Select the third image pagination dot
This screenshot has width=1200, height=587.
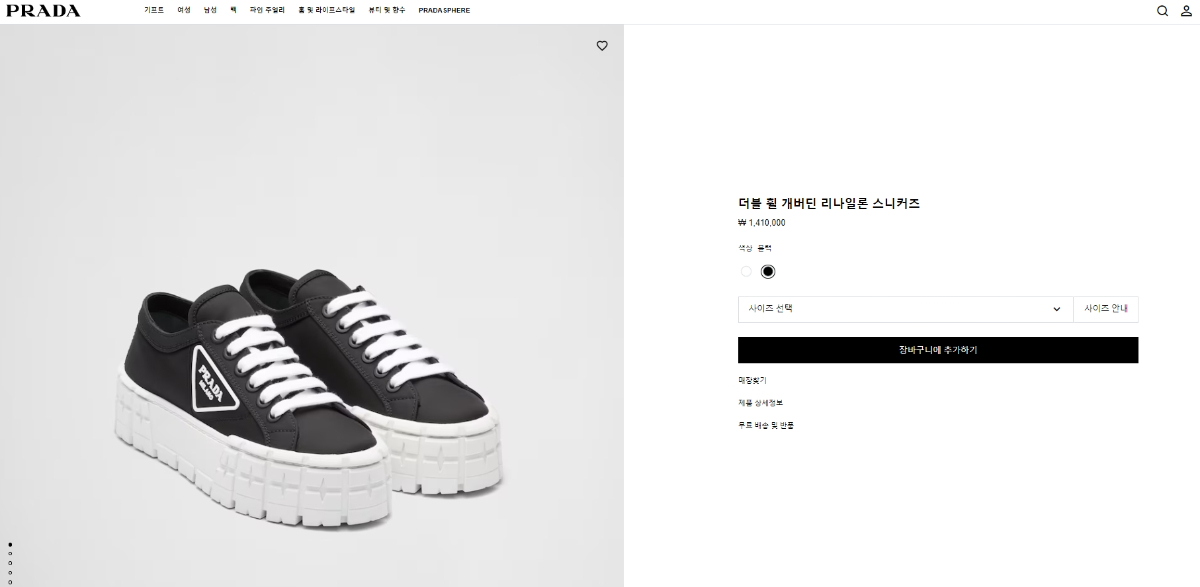click(10, 563)
